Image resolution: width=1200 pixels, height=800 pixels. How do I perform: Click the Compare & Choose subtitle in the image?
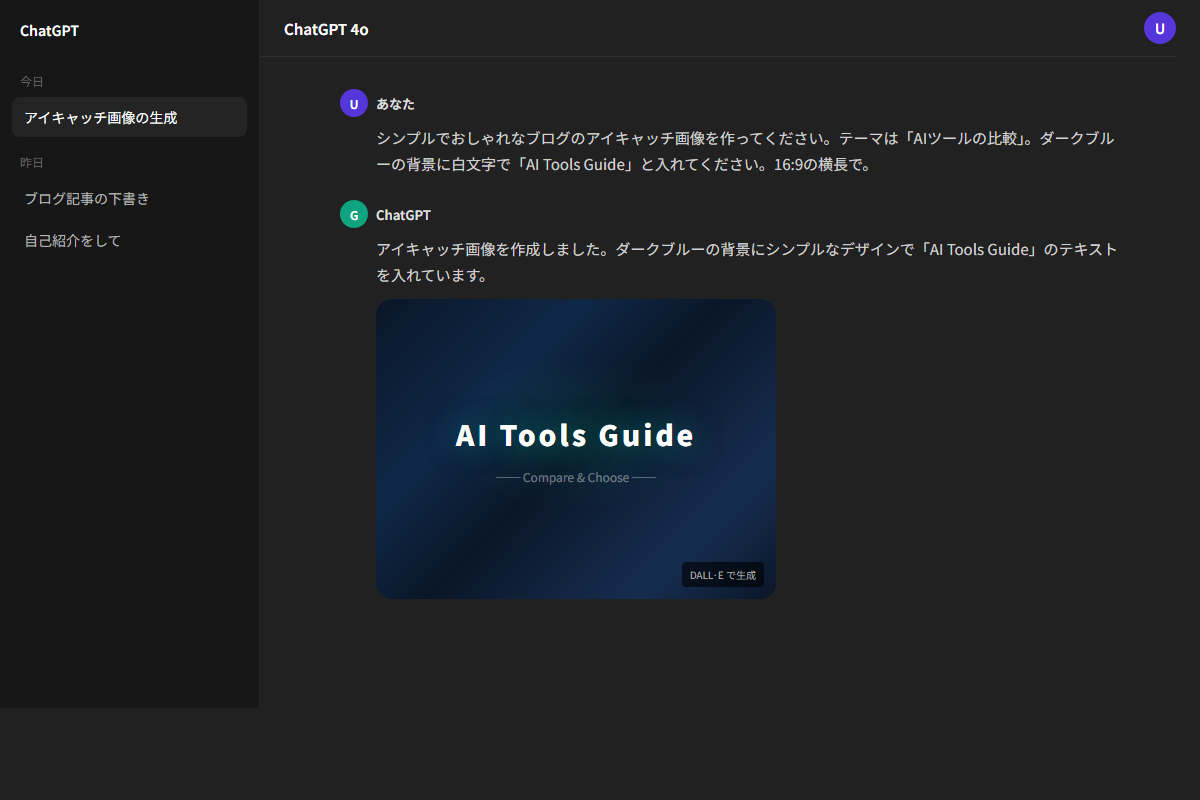tap(575, 478)
